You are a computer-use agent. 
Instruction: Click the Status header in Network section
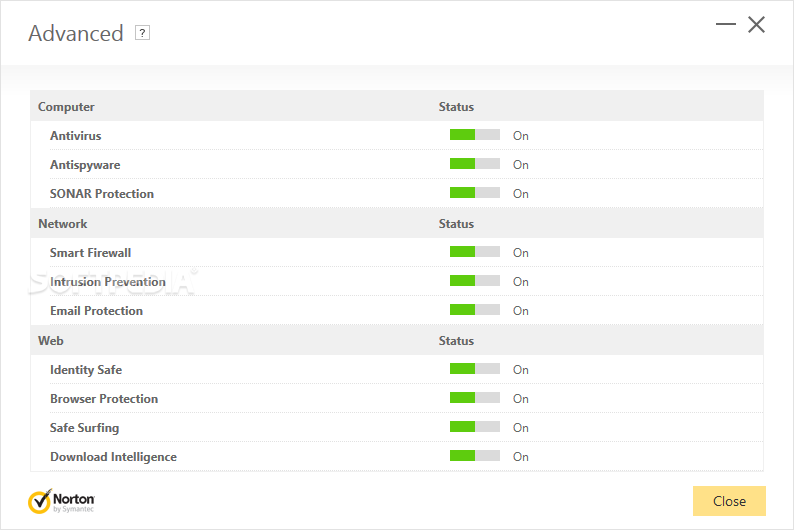tap(456, 224)
